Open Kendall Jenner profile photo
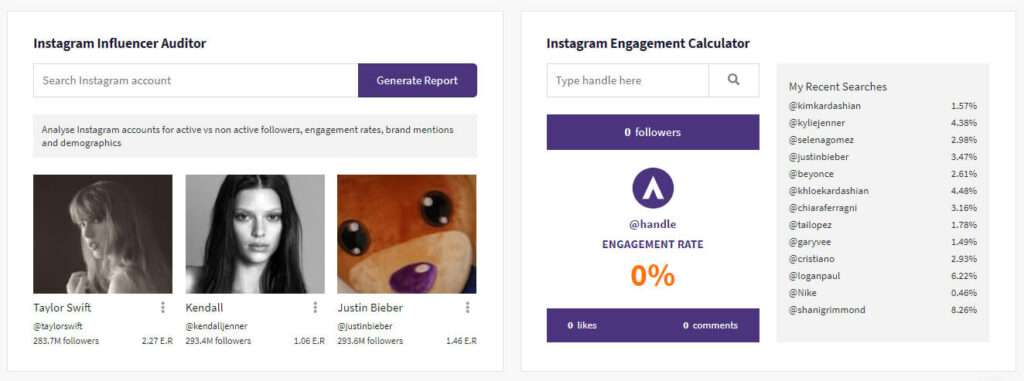This screenshot has height=381, width=1024. pyautogui.click(x=255, y=234)
